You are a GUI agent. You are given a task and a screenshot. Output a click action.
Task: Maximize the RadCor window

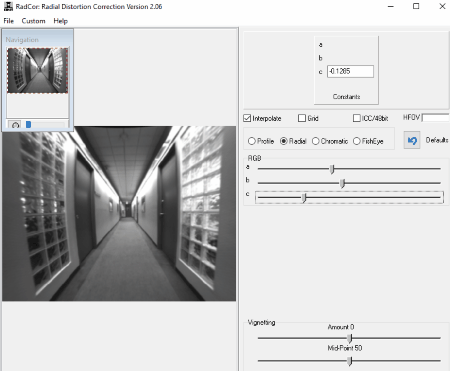pos(416,6)
